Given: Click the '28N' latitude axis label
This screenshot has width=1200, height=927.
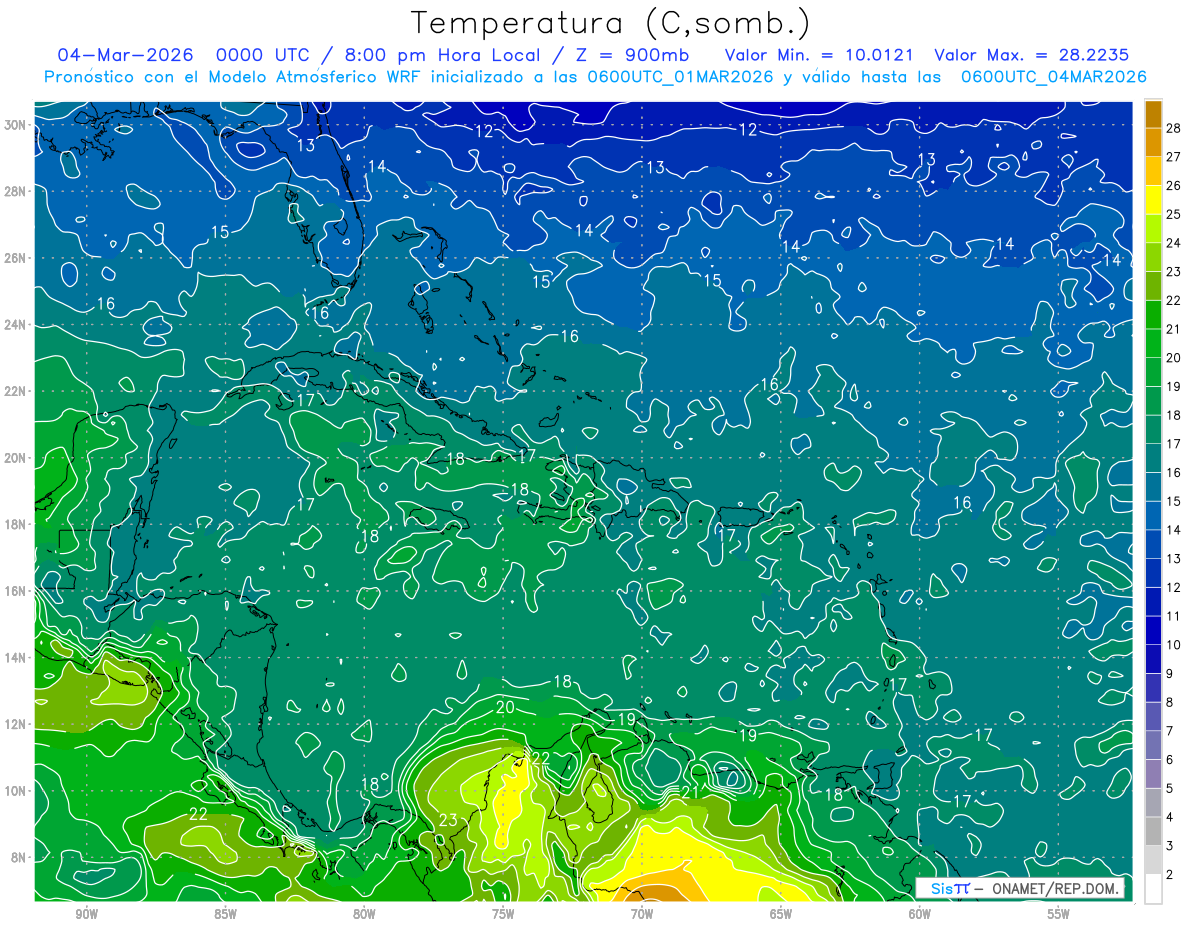Looking at the screenshot, I should pyautogui.click(x=15, y=191).
